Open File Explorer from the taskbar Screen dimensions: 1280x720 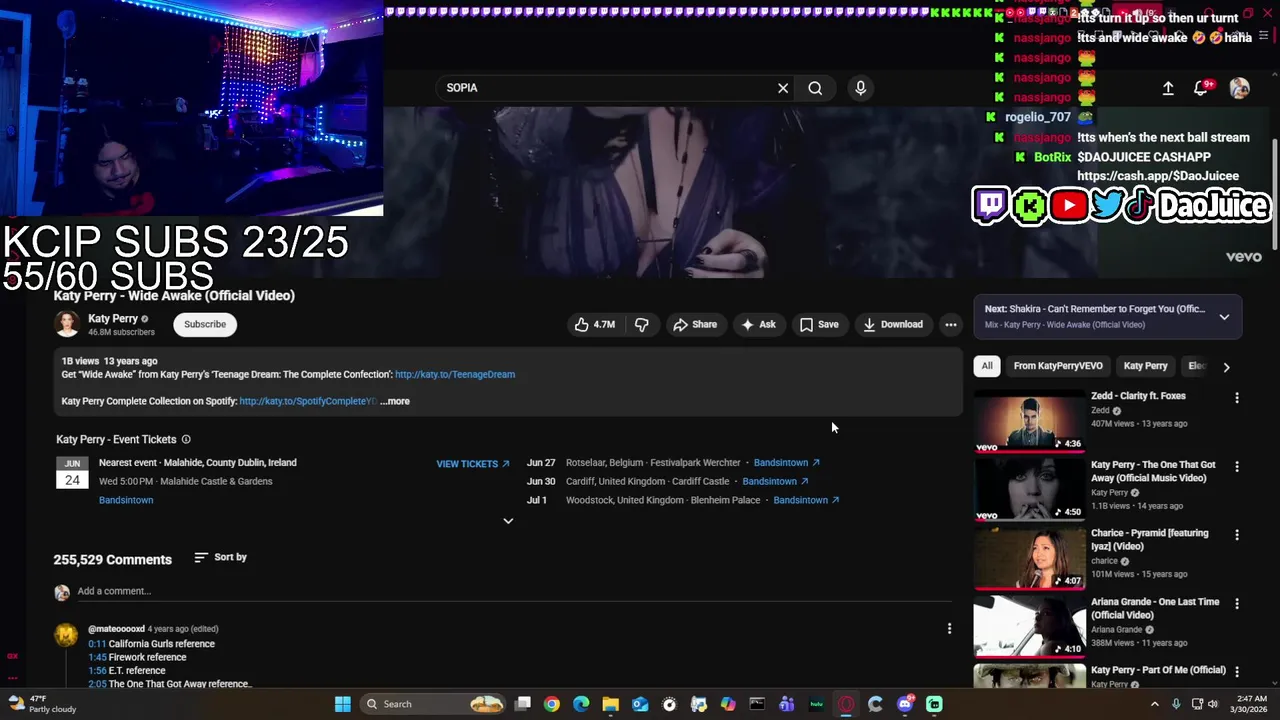611,704
